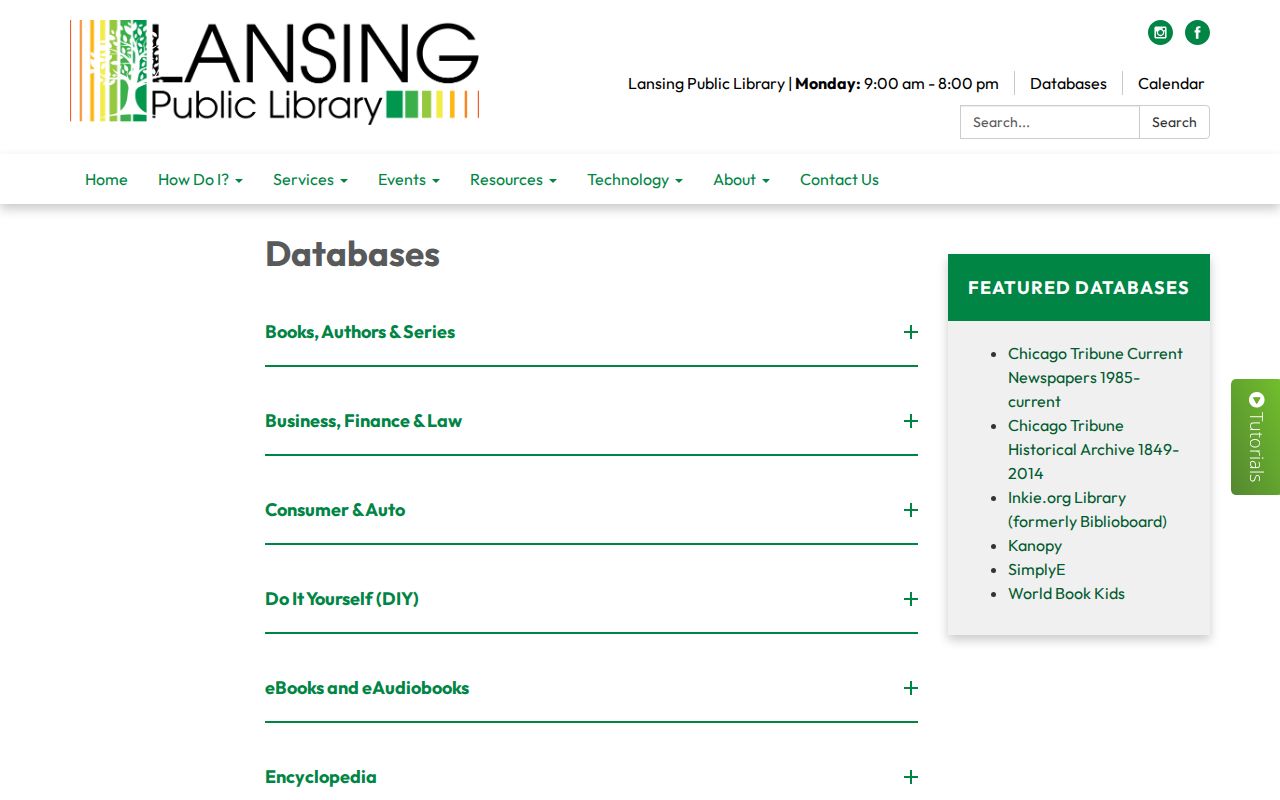1280x800 pixels.
Task: Go to the Home page
Action: pos(106,180)
